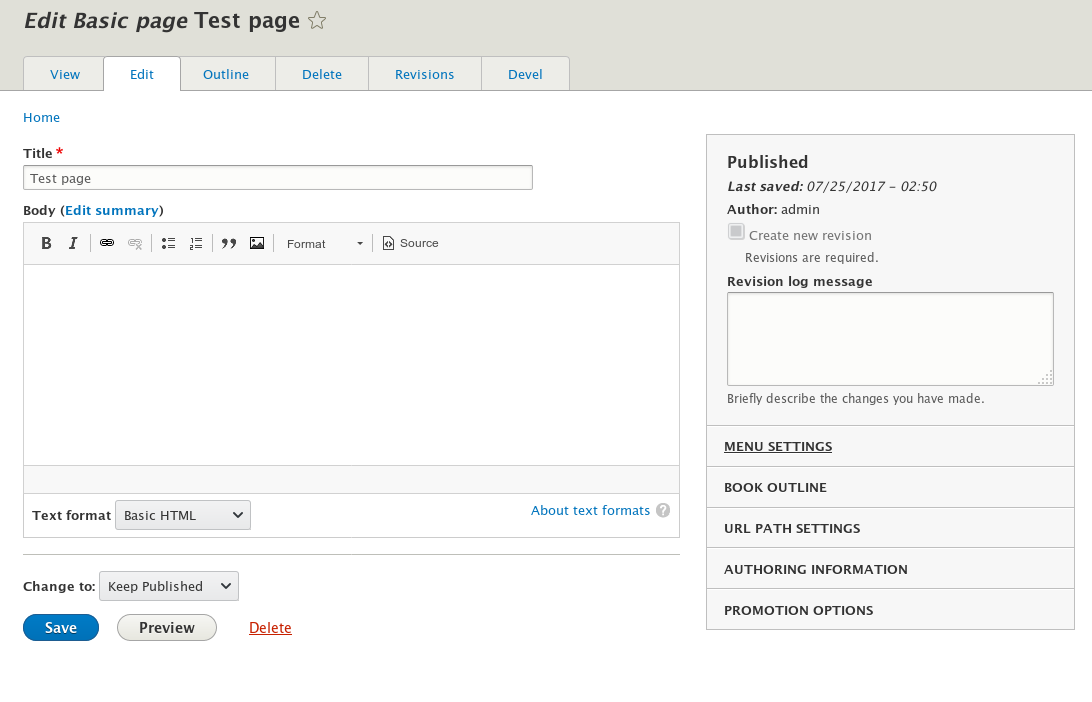Insert a numbered list
Image resolution: width=1092 pixels, height=702 pixels.
click(196, 243)
